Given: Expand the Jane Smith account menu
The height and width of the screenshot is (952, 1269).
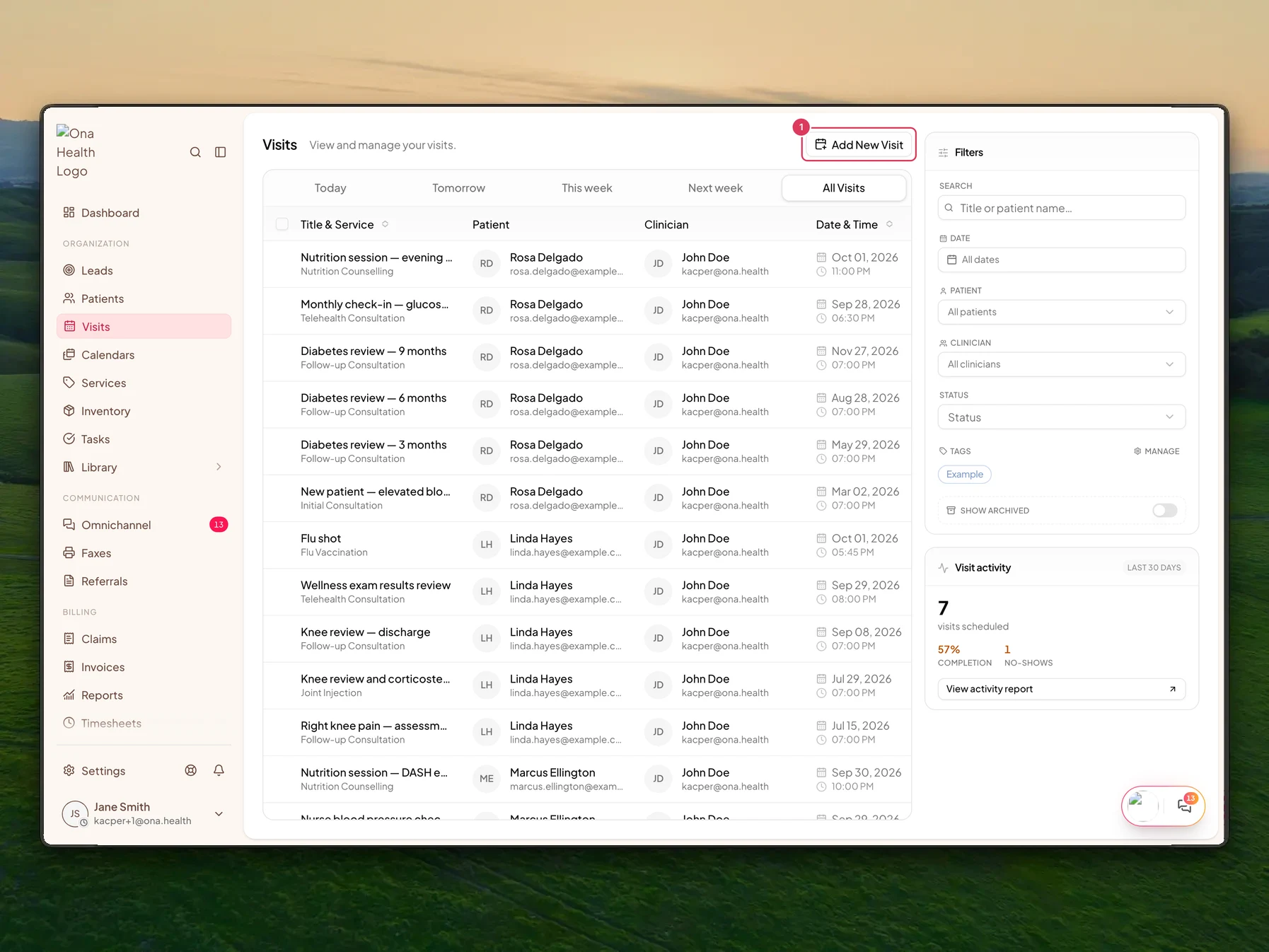Looking at the screenshot, I should 219,814.
